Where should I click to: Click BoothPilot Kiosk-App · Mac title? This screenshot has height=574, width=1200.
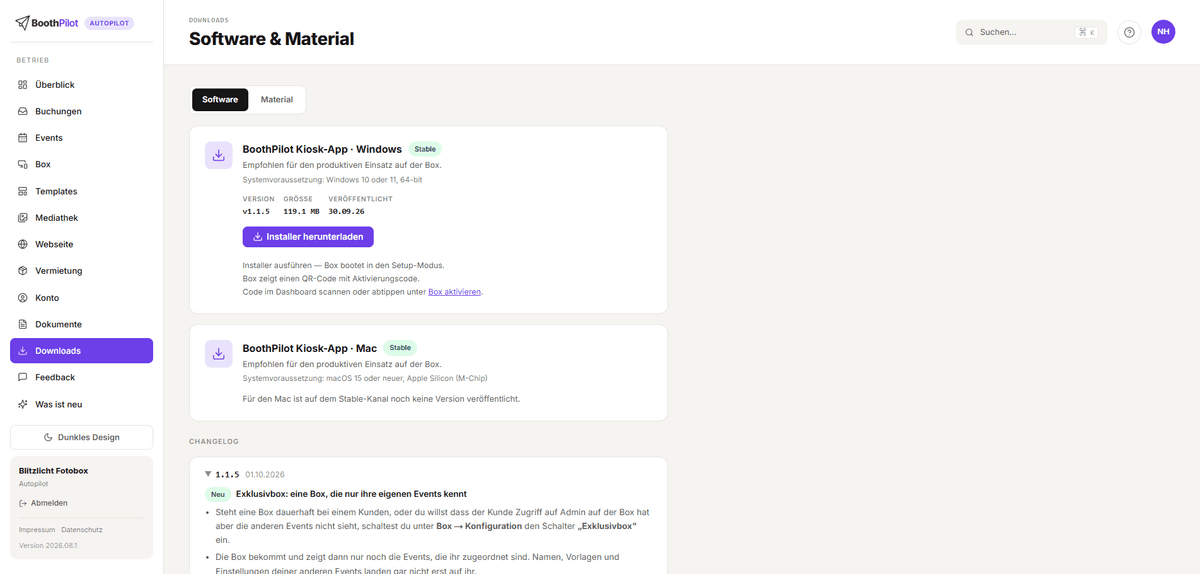click(x=310, y=348)
